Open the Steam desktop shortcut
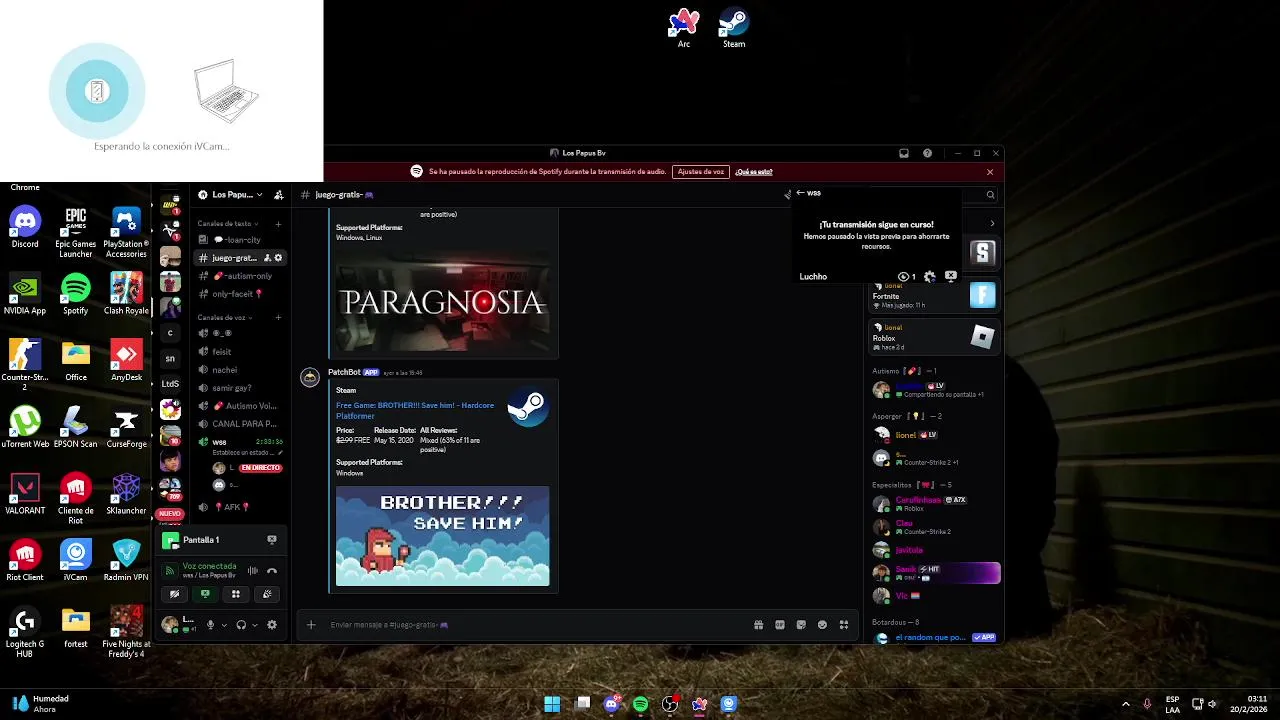 734,28
